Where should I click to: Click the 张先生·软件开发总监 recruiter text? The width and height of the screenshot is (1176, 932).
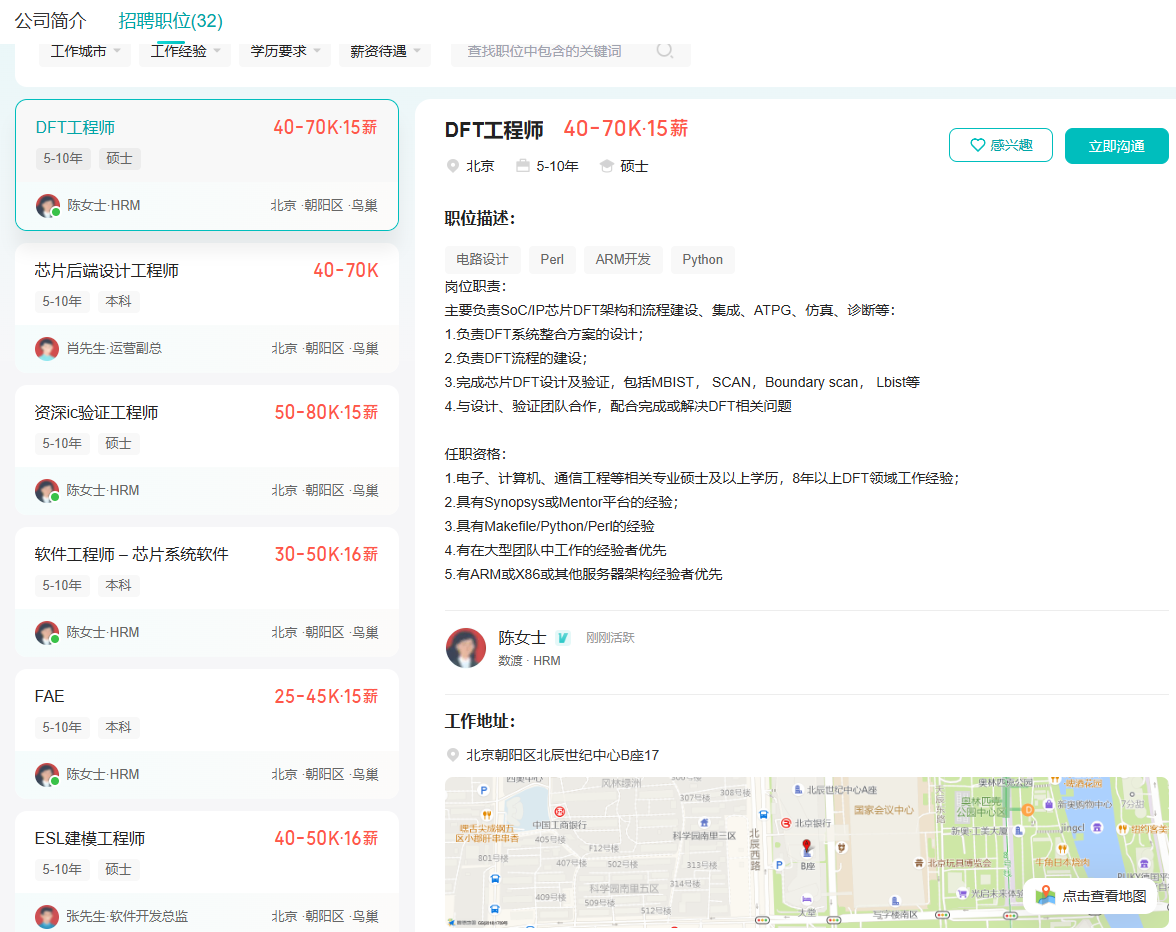127,916
